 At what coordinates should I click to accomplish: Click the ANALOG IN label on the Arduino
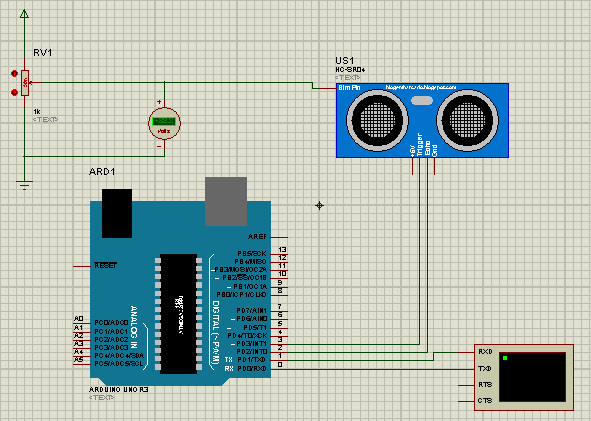134,327
